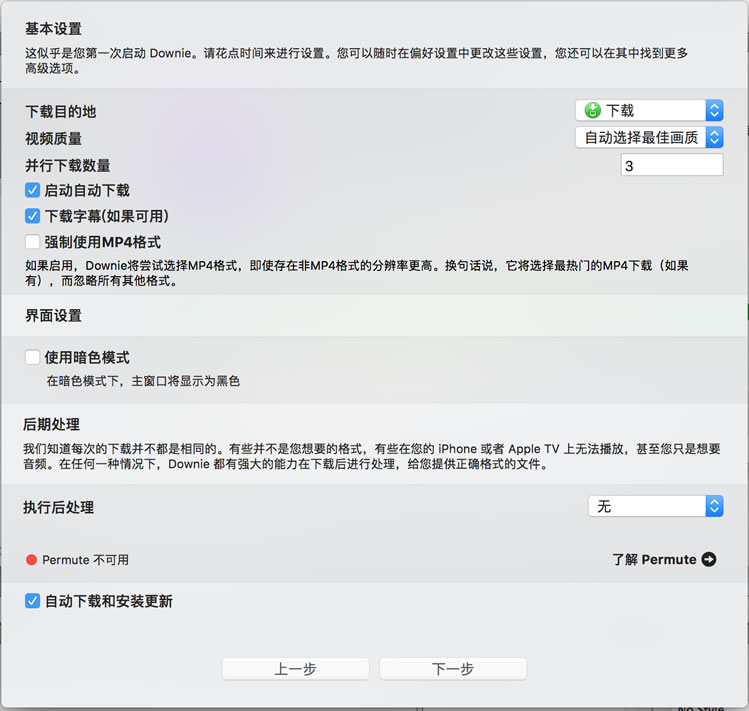
Task: Click the 后期处理 section heading
Action: coord(51,424)
